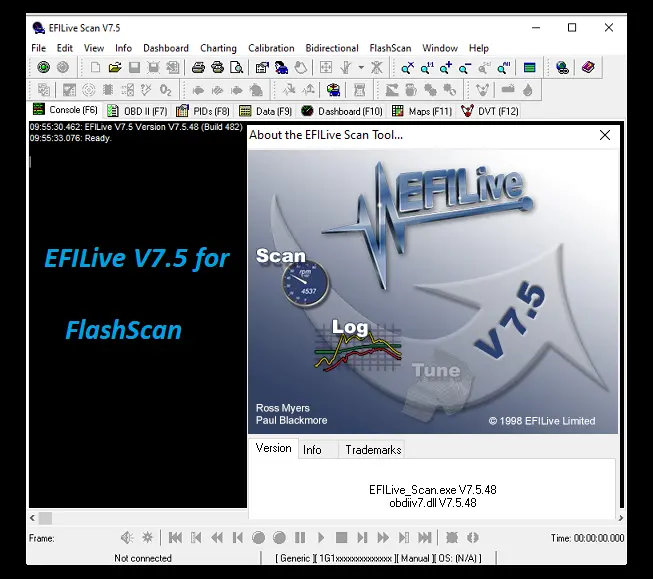Click the first round Record button
The image size is (653, 579).
(258, 538)
